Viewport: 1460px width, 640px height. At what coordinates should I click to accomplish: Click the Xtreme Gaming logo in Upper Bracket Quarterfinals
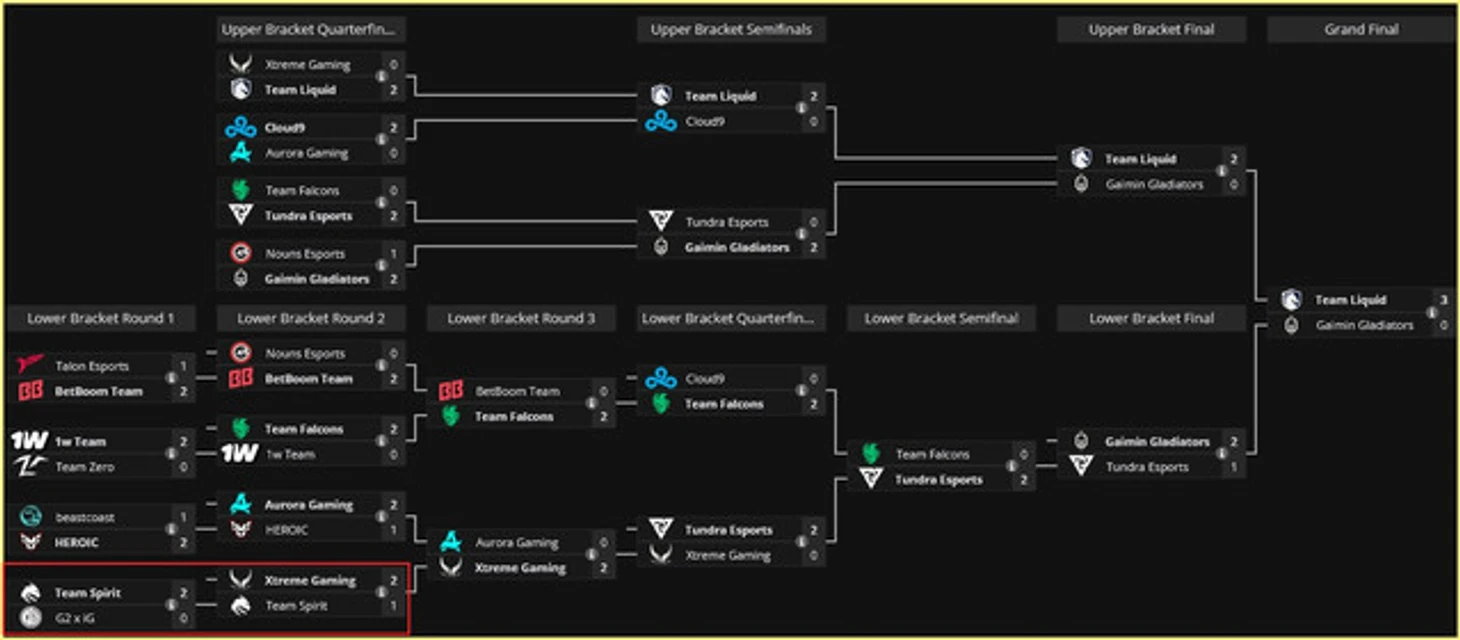240,64
